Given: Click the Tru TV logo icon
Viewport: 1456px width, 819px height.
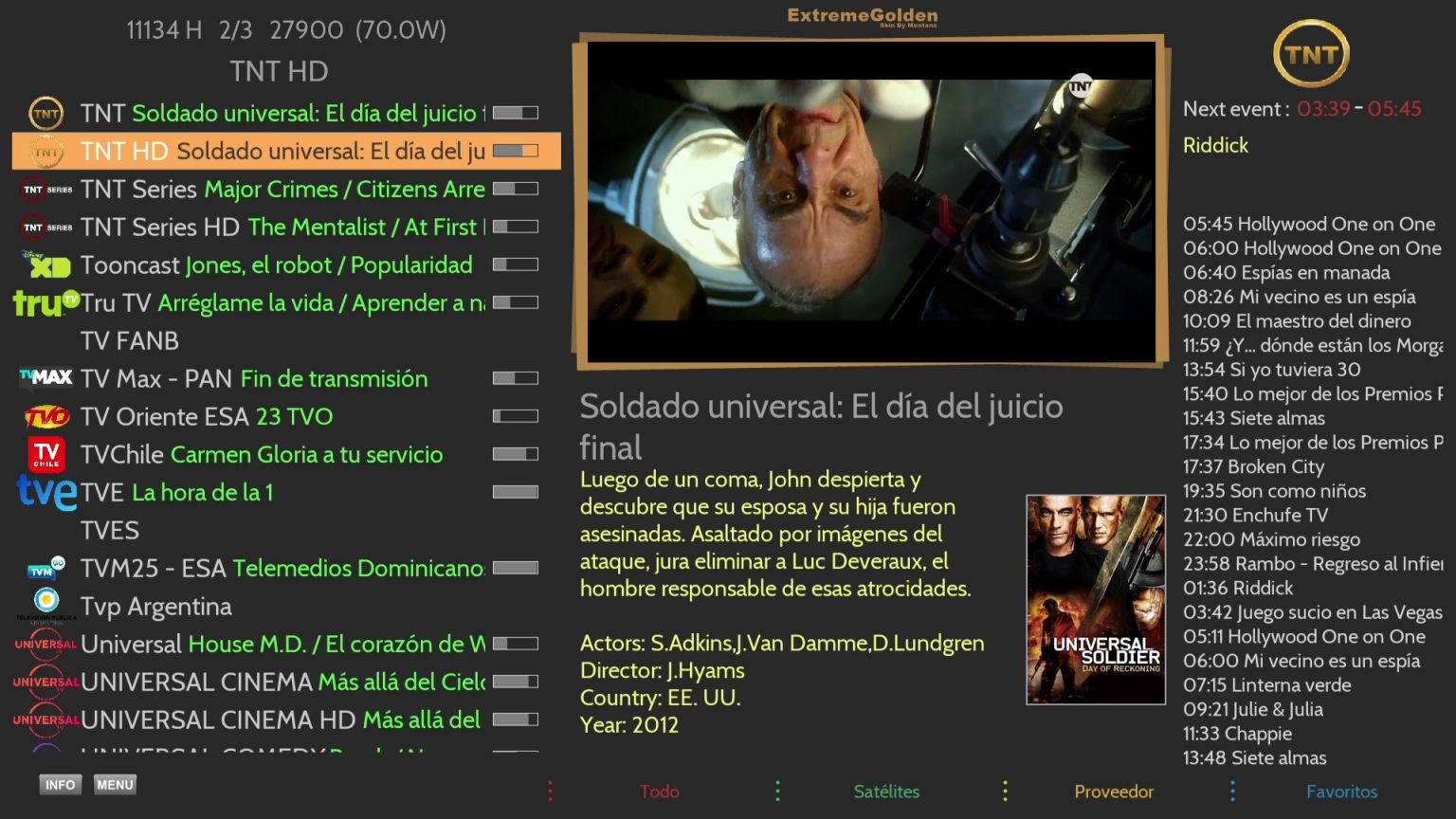Looking at the screenshot, I should coord(46,302).
